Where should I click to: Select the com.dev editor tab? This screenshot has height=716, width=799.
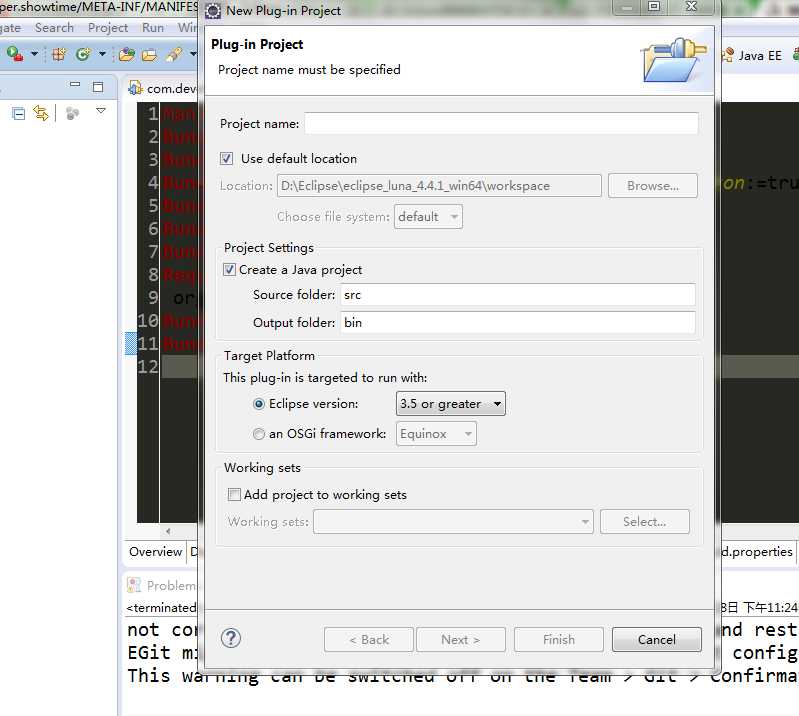point(163,88)
